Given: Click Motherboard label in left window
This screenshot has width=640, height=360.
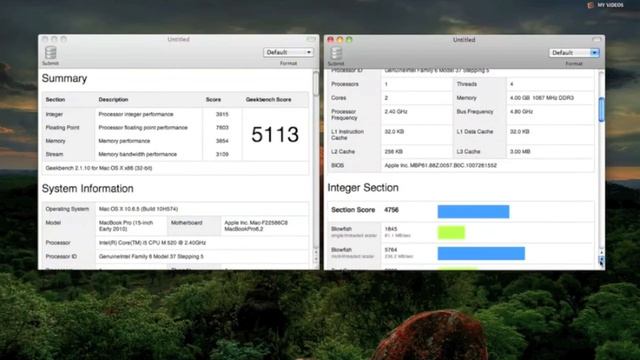Looking at the screenshot, I should [x=187, y=223].
